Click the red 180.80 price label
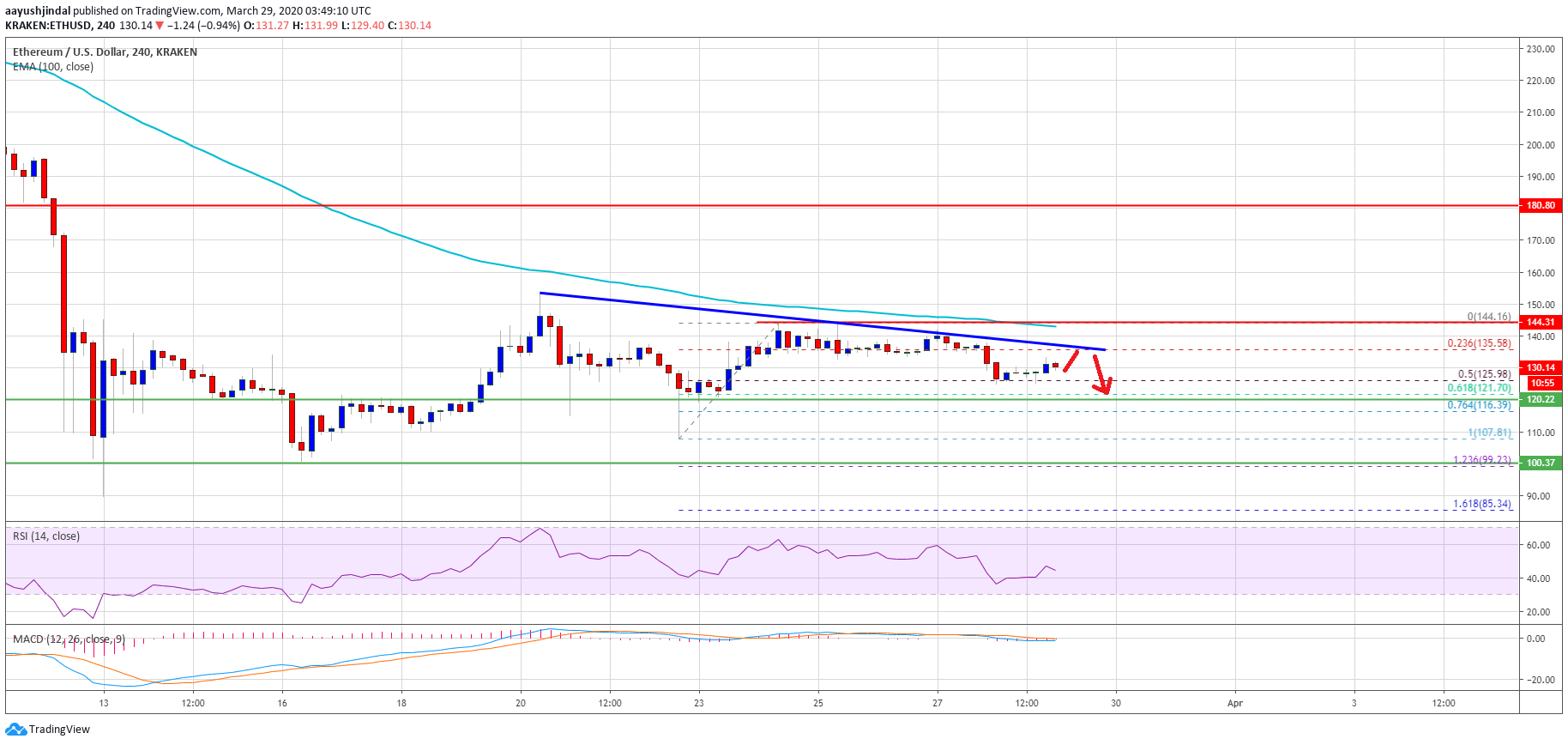The image size is (1568, 745). pos(1541,205)
